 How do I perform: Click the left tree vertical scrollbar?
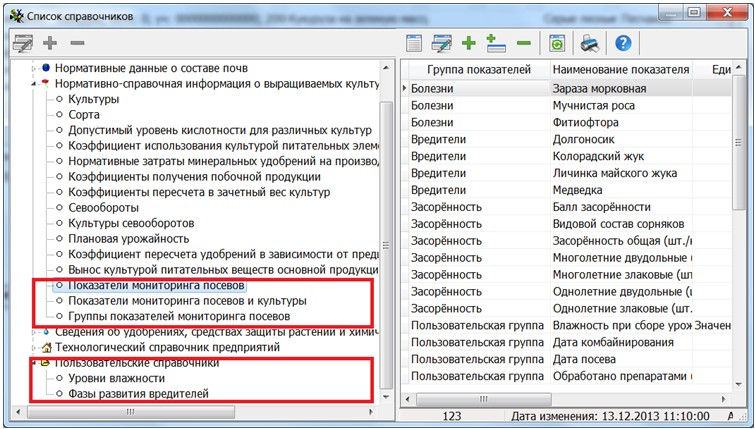pos(388,230)
